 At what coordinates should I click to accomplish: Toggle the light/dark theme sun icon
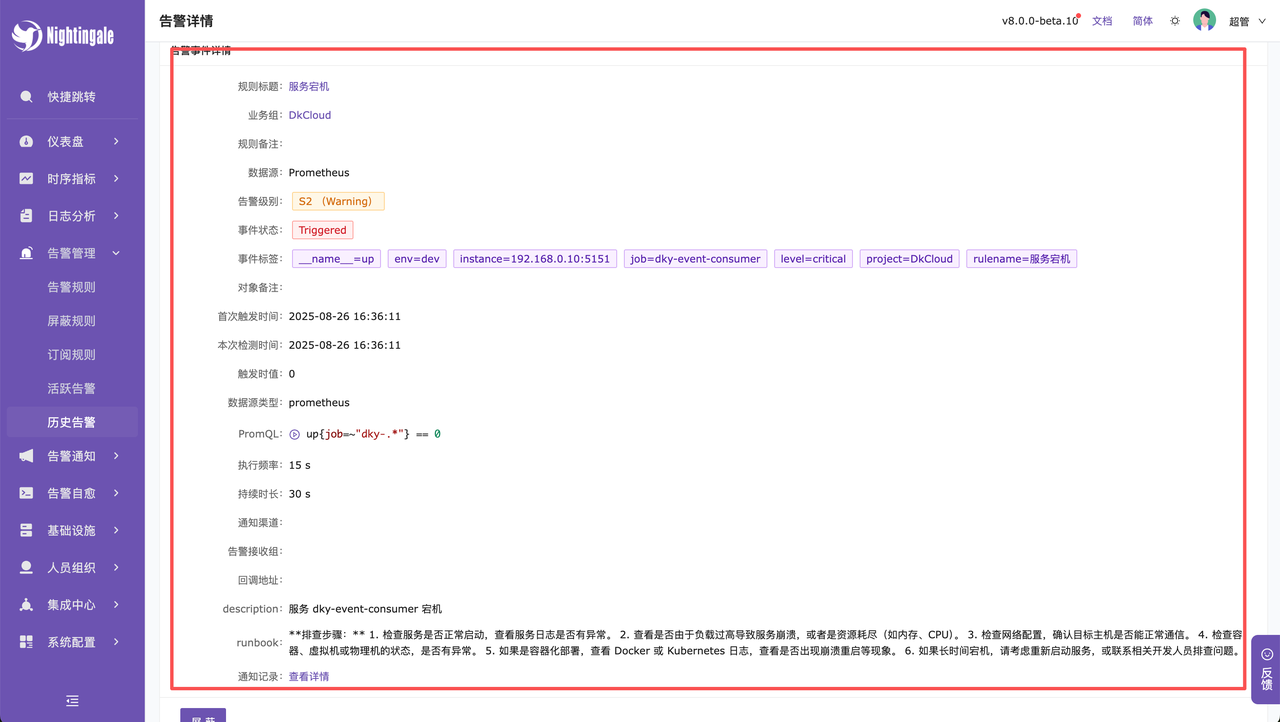pos(1175,21)
